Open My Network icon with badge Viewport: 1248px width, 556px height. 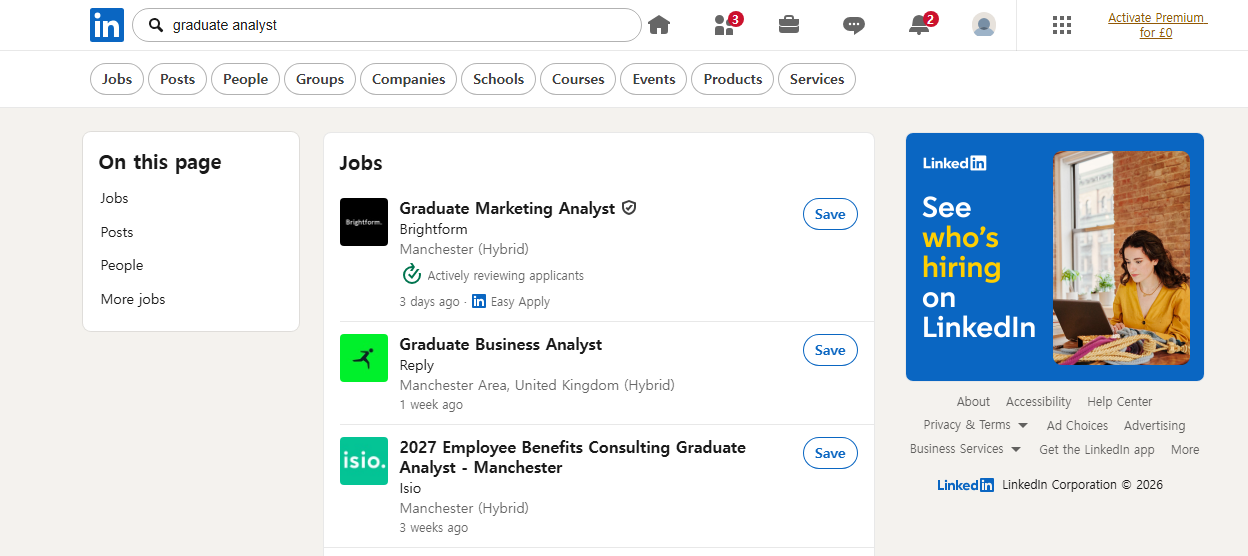[727, 24]
